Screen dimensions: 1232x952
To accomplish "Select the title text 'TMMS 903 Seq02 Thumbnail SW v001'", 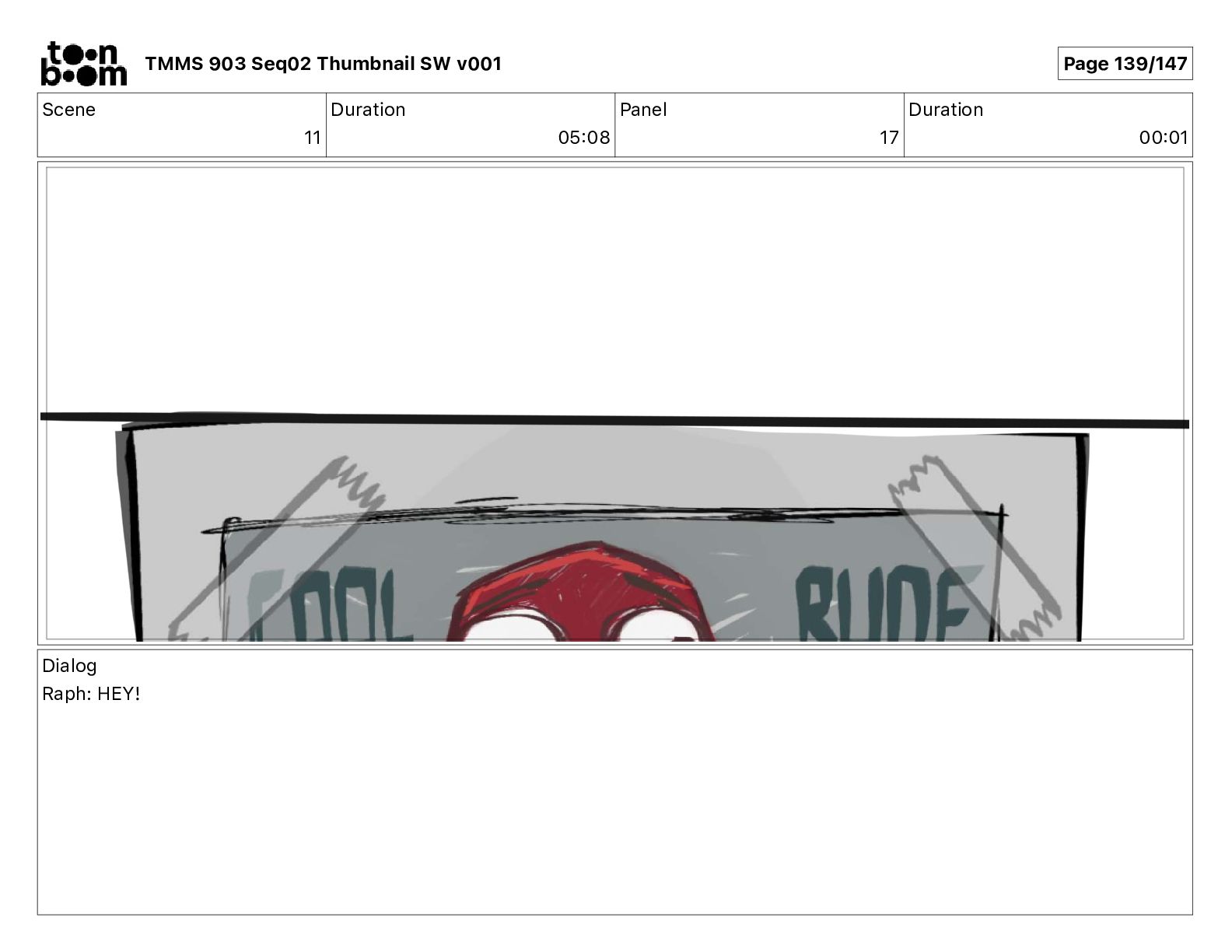I will click(324, 64).
